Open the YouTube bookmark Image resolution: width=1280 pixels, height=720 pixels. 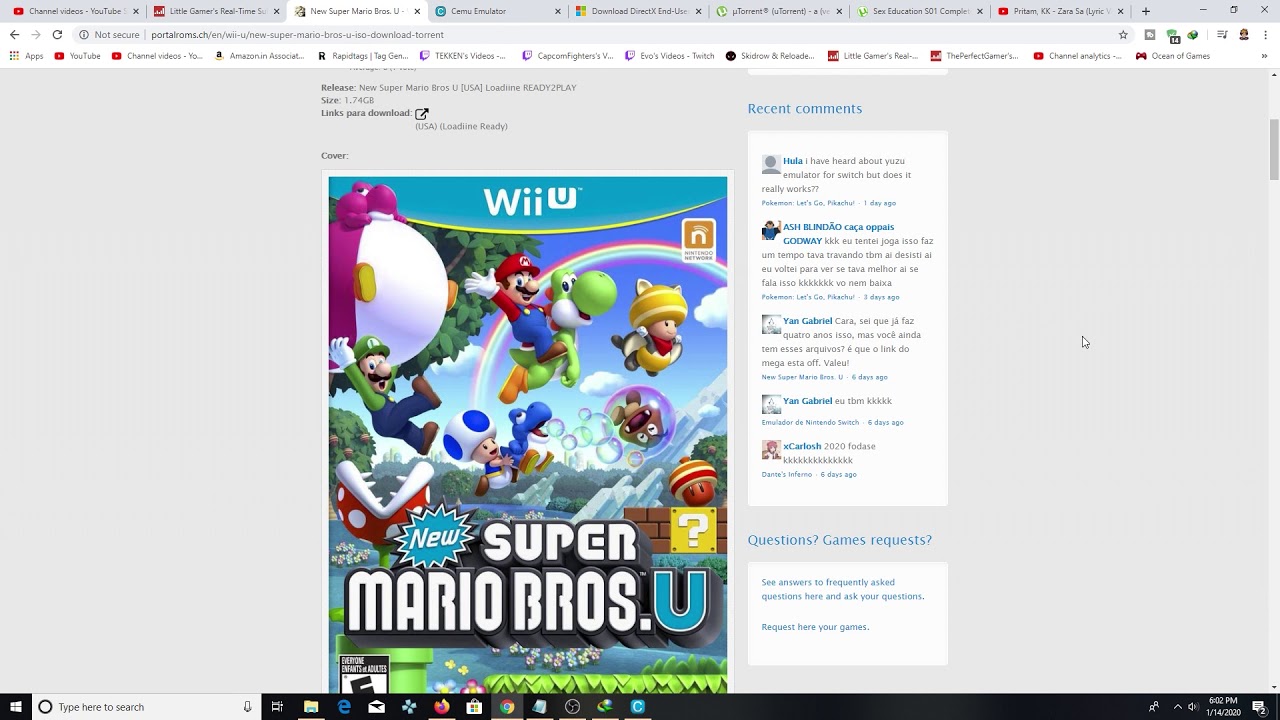click(x=78, y=56)
